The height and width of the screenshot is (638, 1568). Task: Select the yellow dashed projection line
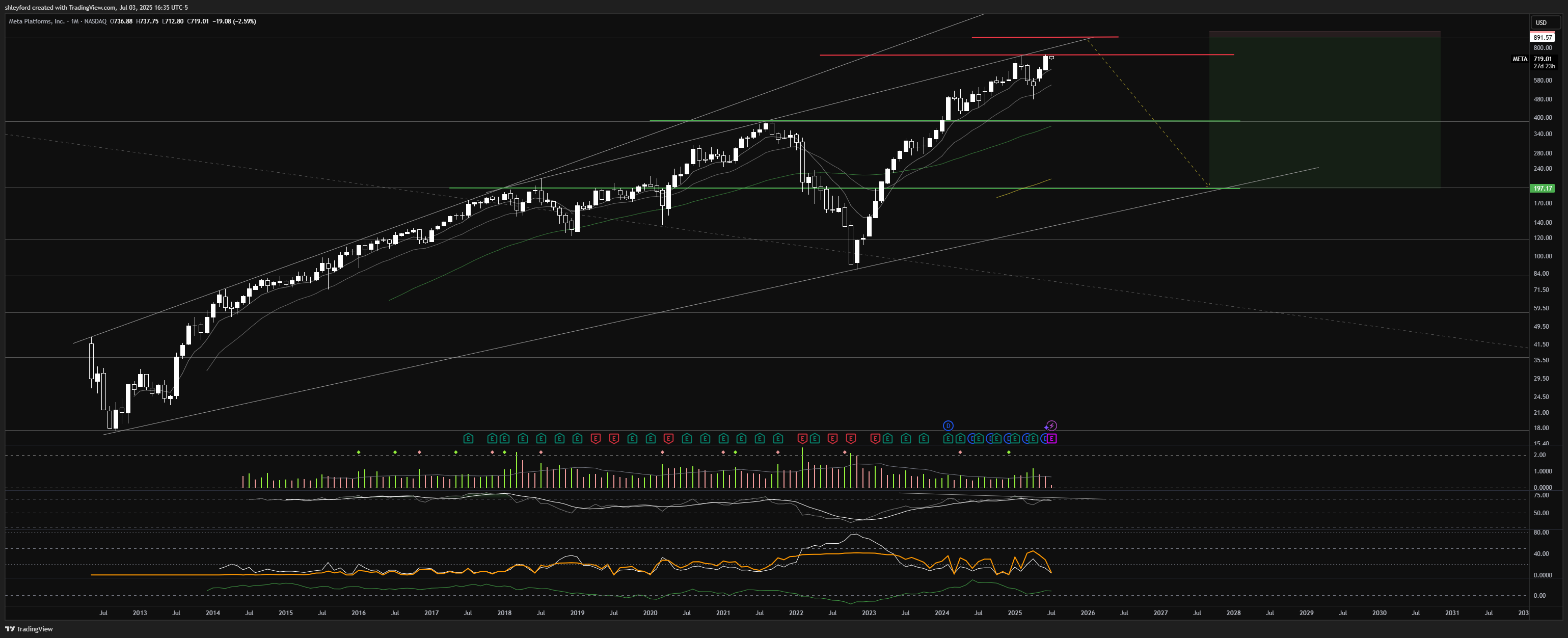pyautogui.click(x=1149, y=113)
